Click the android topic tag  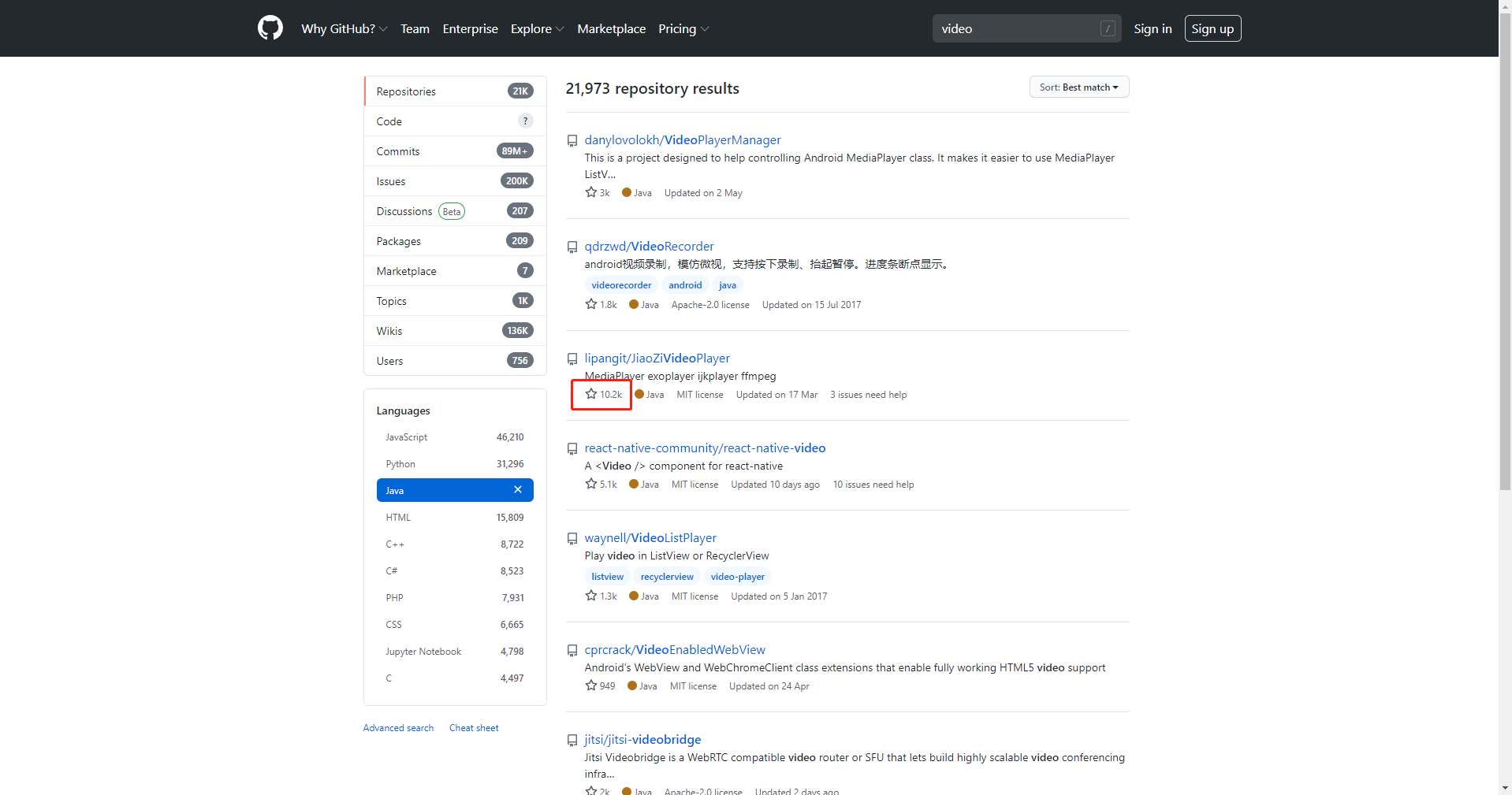click(685, 285)
